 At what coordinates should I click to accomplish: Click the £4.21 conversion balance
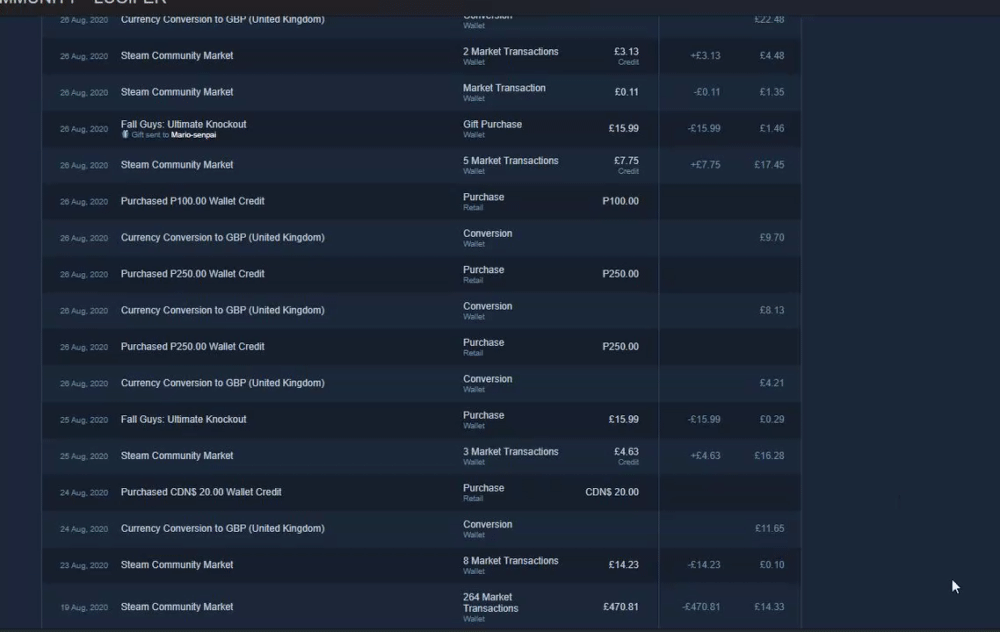click(x=772, y=383)
